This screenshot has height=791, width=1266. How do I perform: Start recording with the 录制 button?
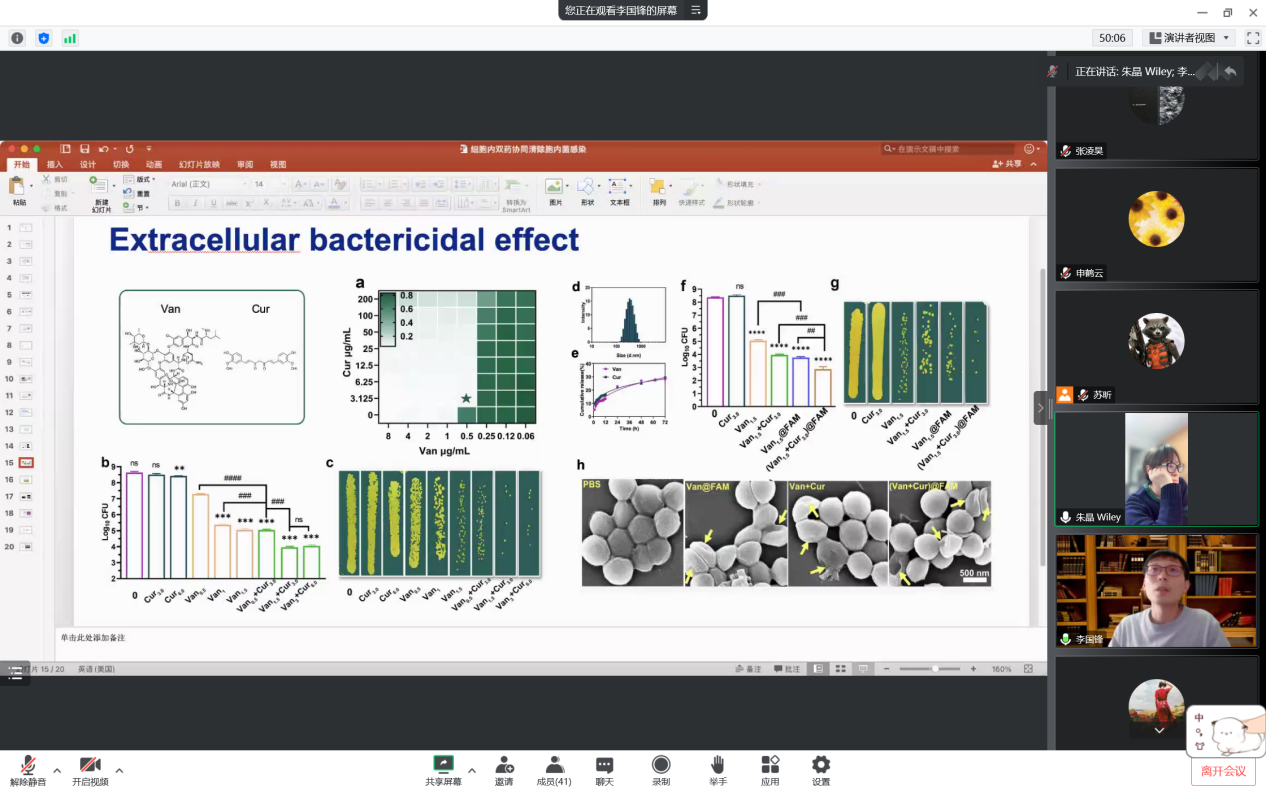tap(661, 770)
